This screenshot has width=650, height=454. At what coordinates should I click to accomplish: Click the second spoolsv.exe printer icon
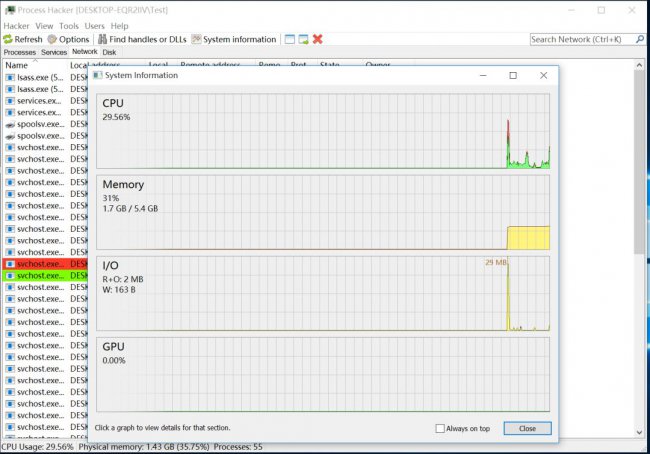(x=10, y=136)
